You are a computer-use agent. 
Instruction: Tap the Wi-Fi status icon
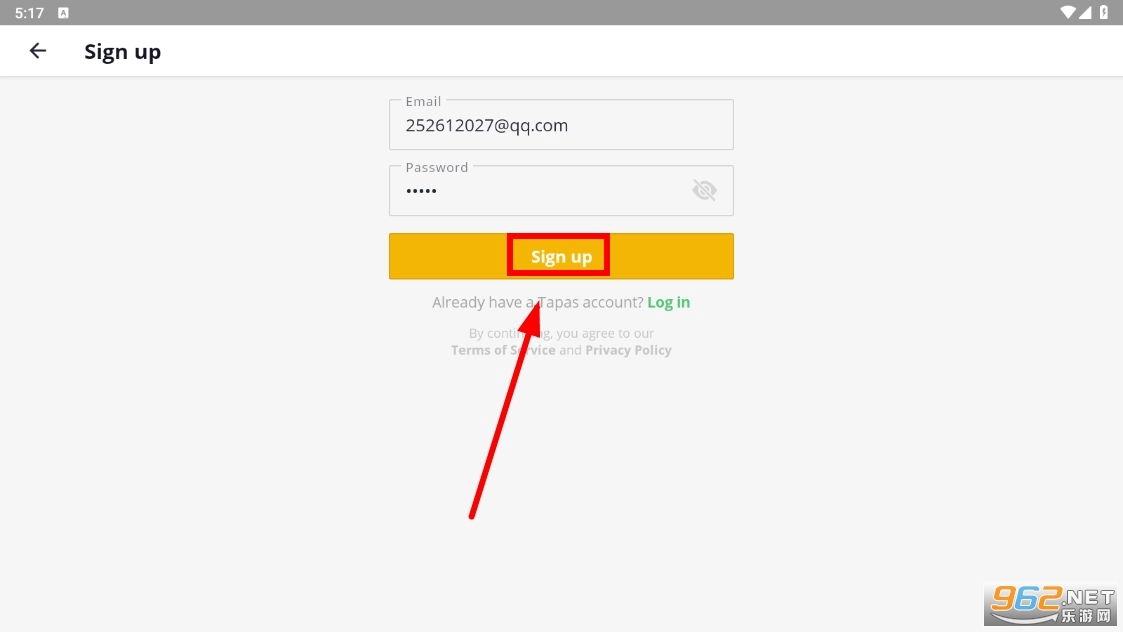tap(1068, 12)
